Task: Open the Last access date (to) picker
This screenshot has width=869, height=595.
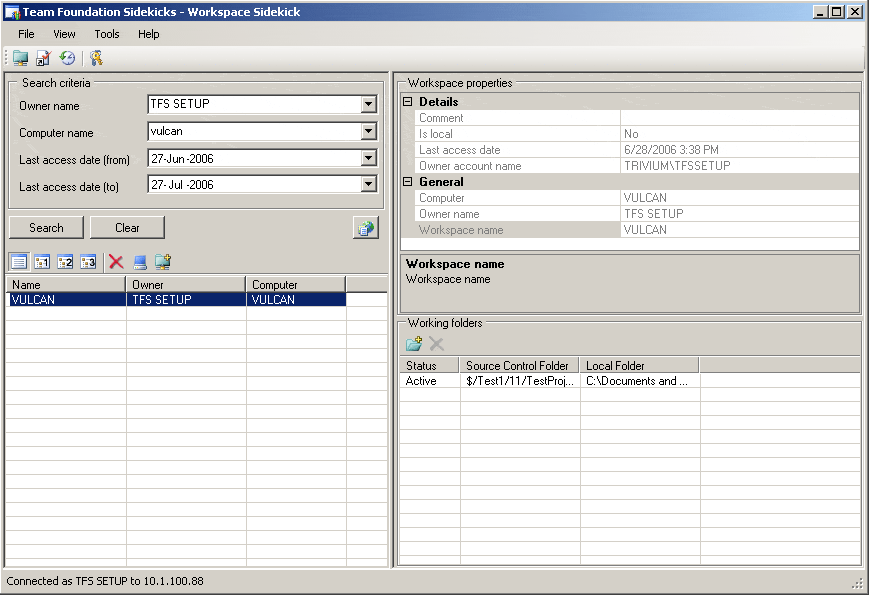Action: (x=369, y=184)
